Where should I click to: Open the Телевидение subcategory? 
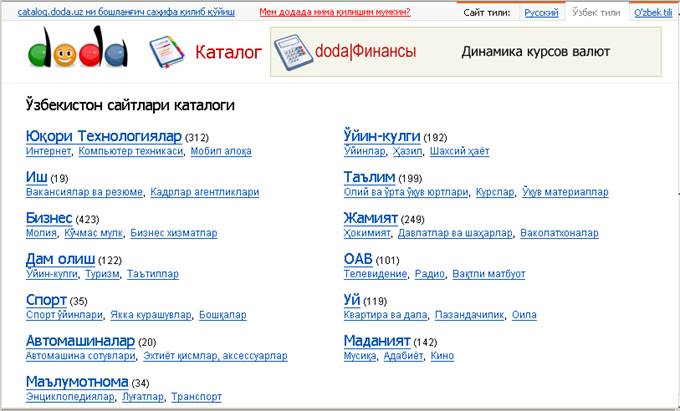tap(375, 274)
